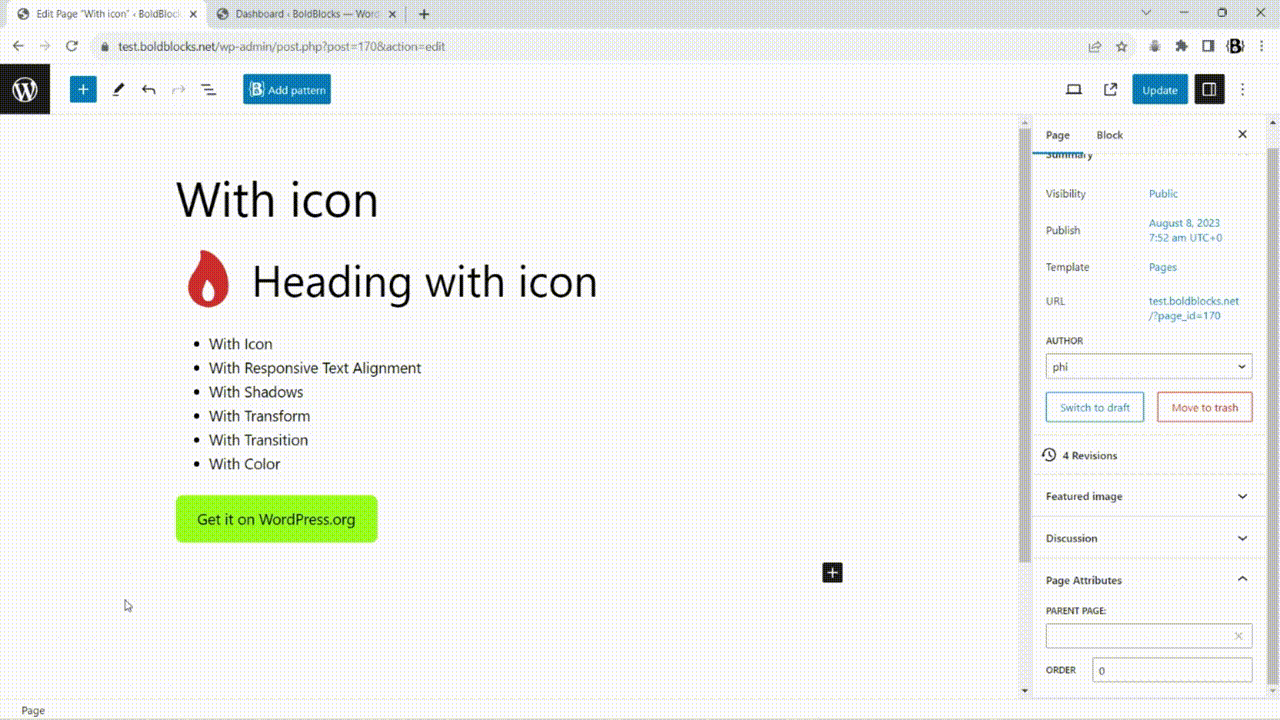Open the desktop preview icon
Image resolution: width=1280 pixels, height=720 pixels.
click(x=1074, y=90)
